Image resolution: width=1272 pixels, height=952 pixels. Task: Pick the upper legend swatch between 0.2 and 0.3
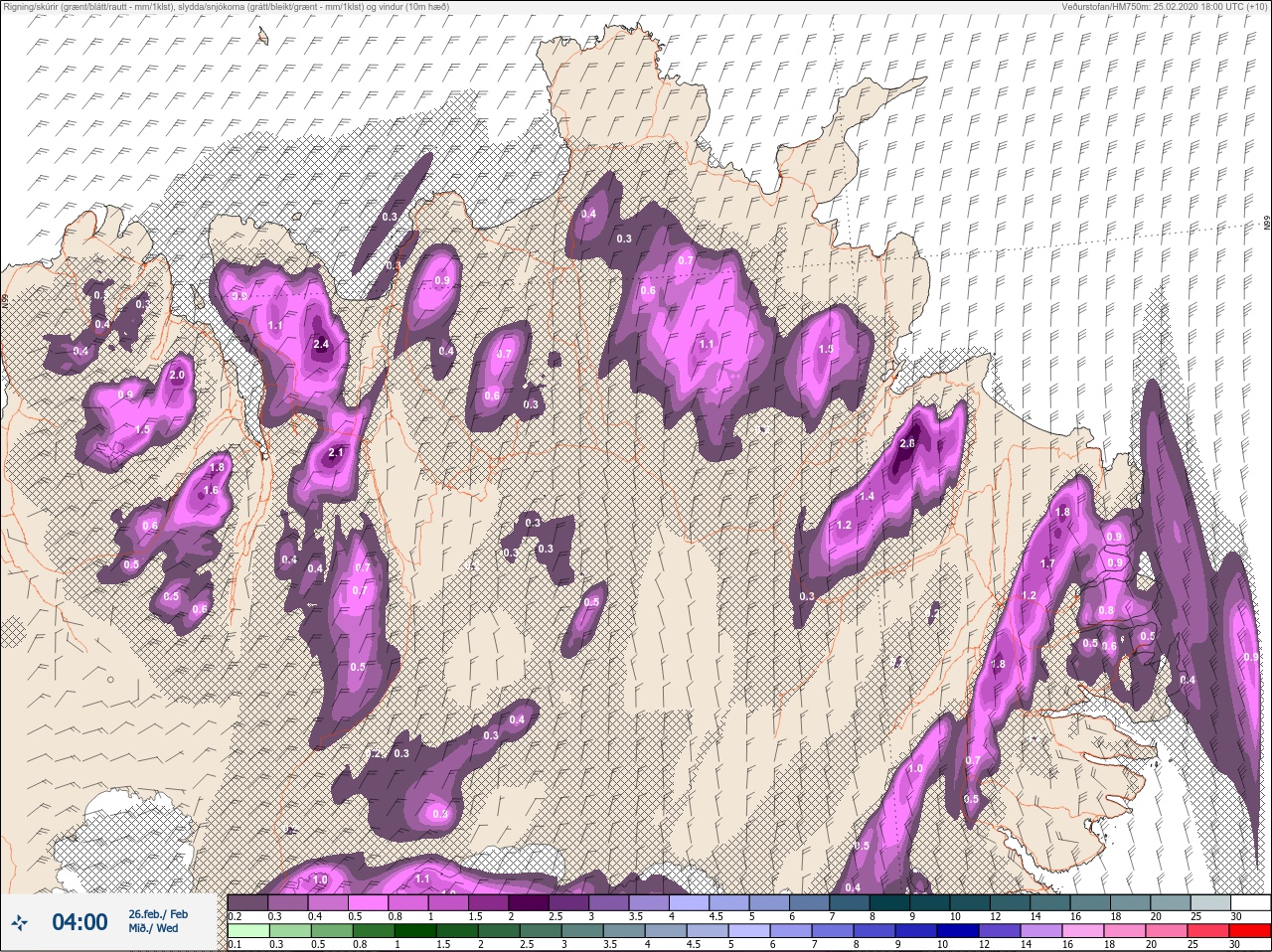tap(248, 902)
